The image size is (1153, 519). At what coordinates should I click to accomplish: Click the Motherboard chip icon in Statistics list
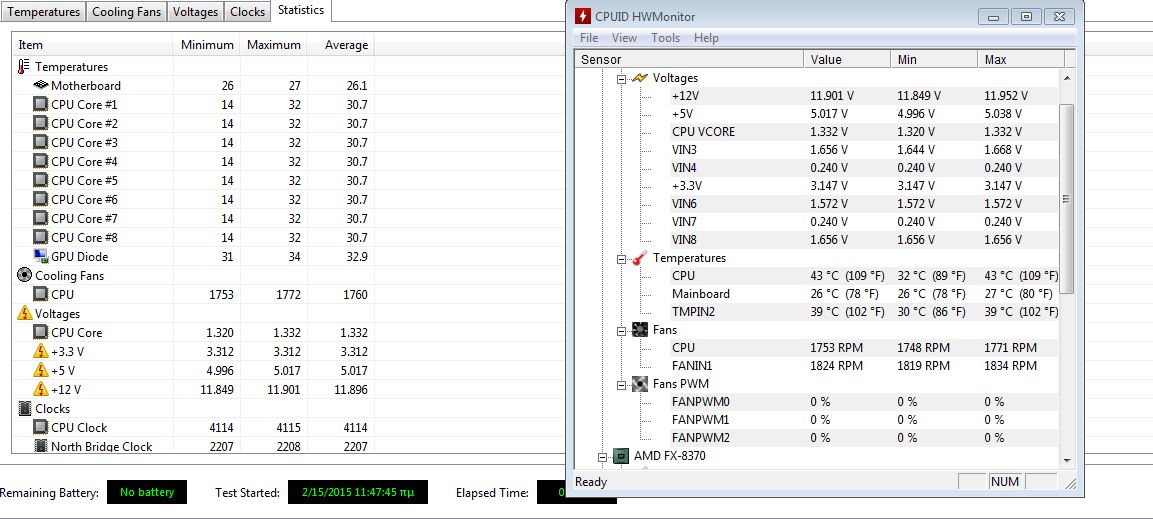40,85
